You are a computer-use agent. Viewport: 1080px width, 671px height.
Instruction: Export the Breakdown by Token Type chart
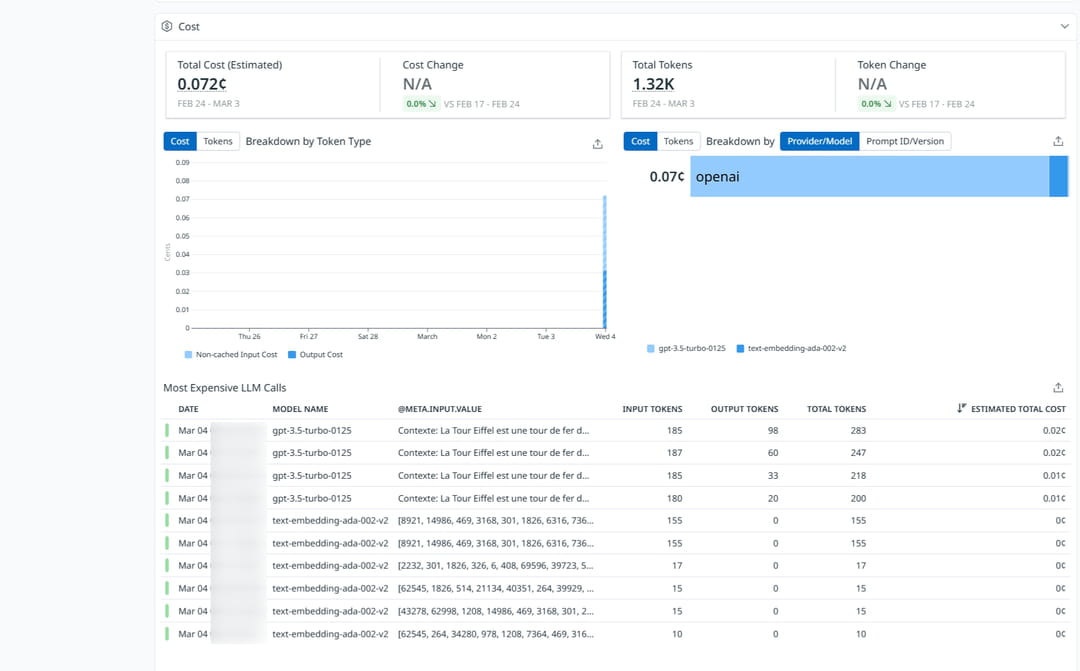[x=597, y=144]
